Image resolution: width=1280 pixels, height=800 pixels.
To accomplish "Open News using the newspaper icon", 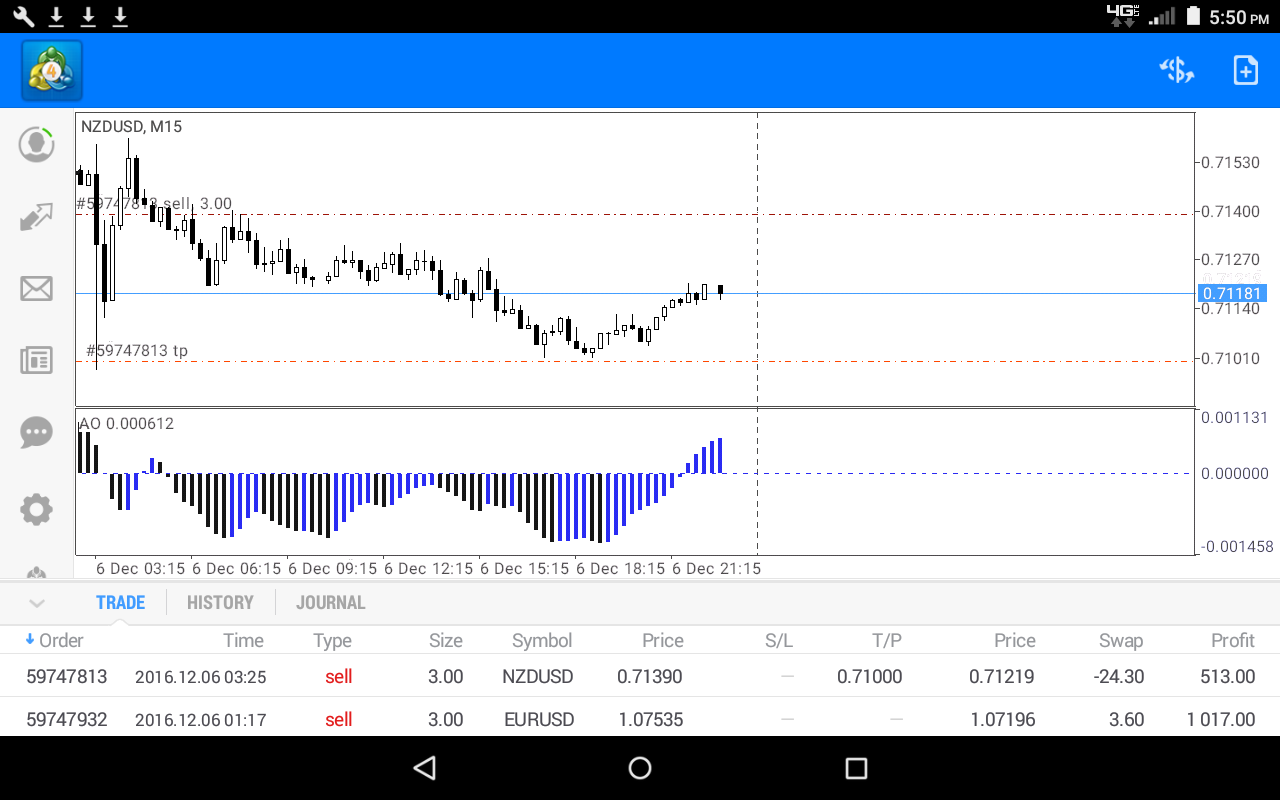I will click(x=36, y=360).
